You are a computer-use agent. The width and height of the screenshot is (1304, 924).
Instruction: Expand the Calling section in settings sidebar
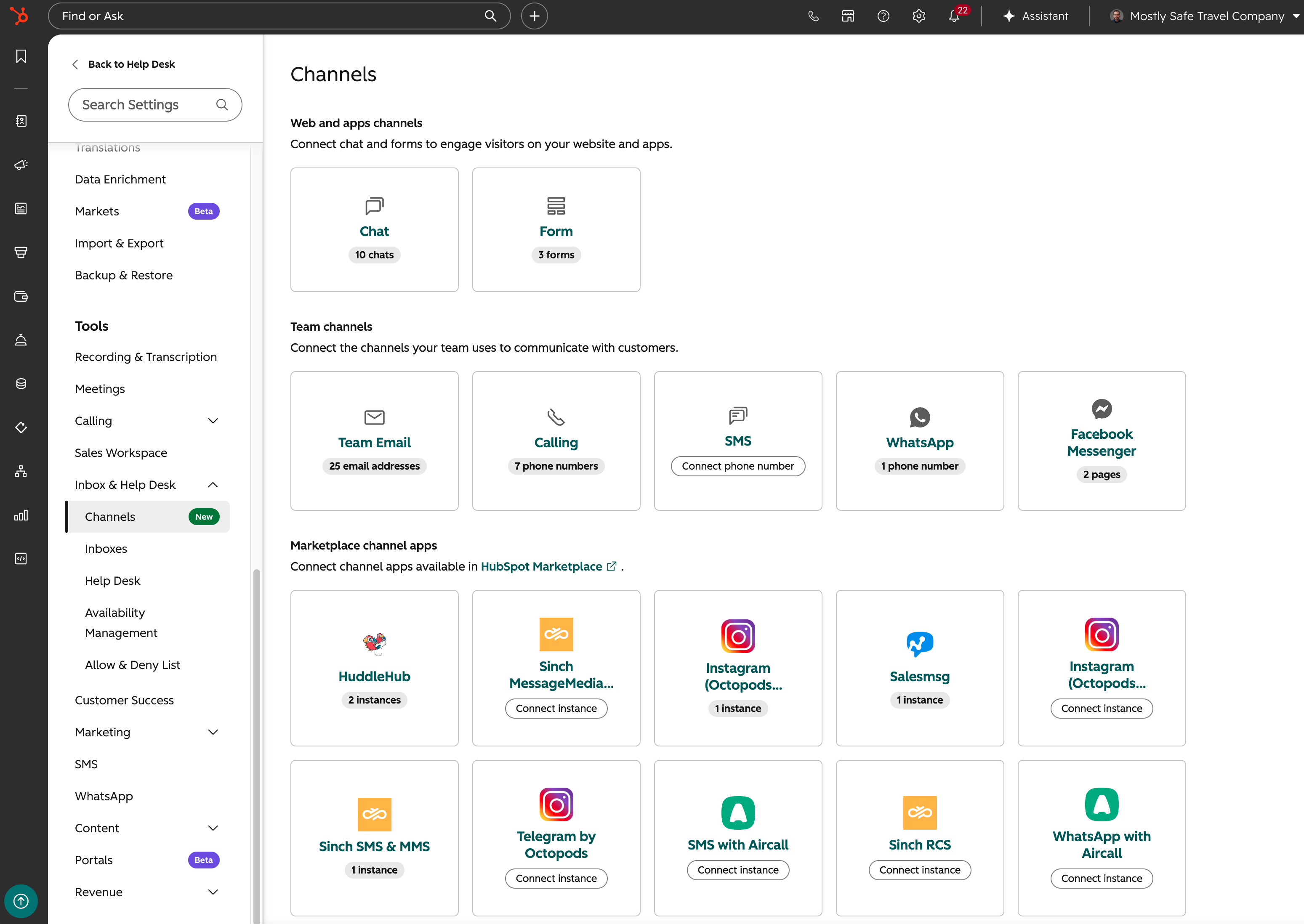click(213, 421)
